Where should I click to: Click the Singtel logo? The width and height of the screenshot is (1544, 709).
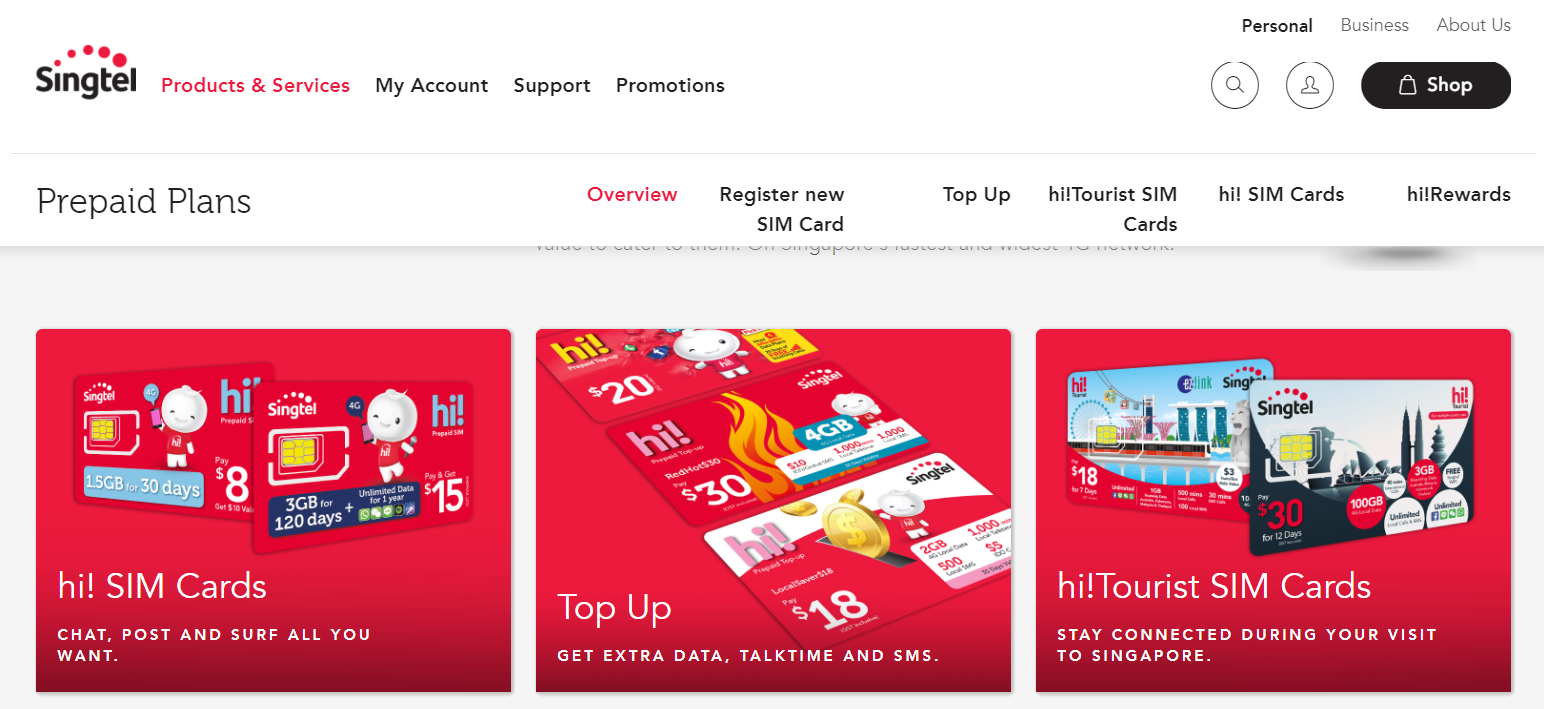[x=86, y=72]
